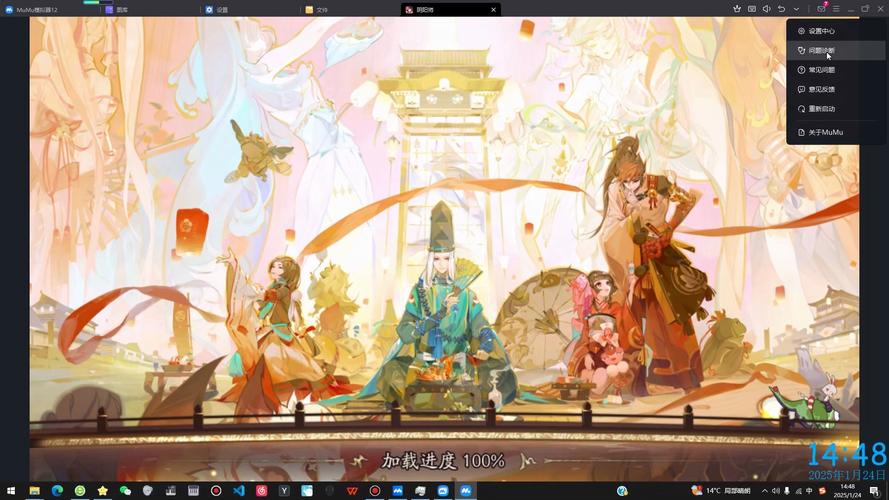The height and width of the screenshot is (500, 889).
Task: Switch to the 文件 tab
Action: click(x=322, y=9)
